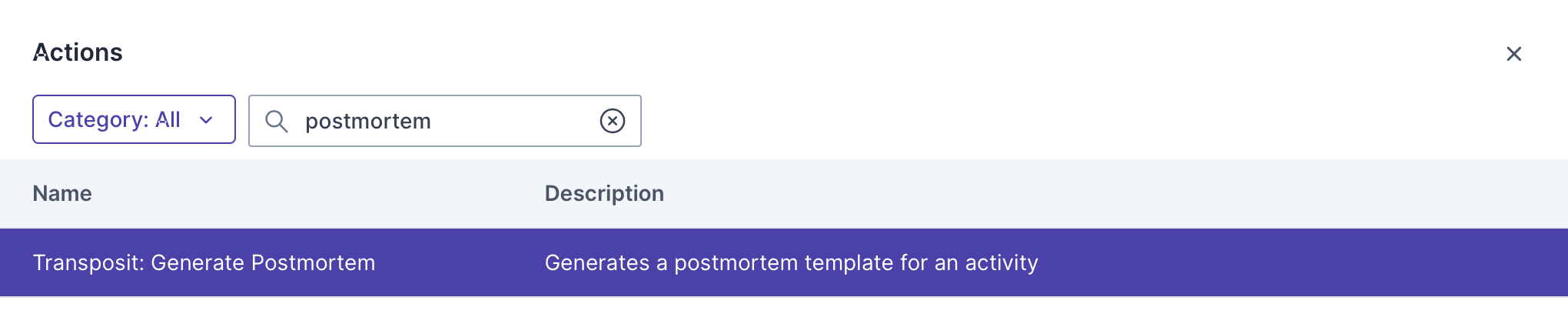The image size is (1568, 314).
Task: Click into the postmortem search field
Action: click(444, 121)
